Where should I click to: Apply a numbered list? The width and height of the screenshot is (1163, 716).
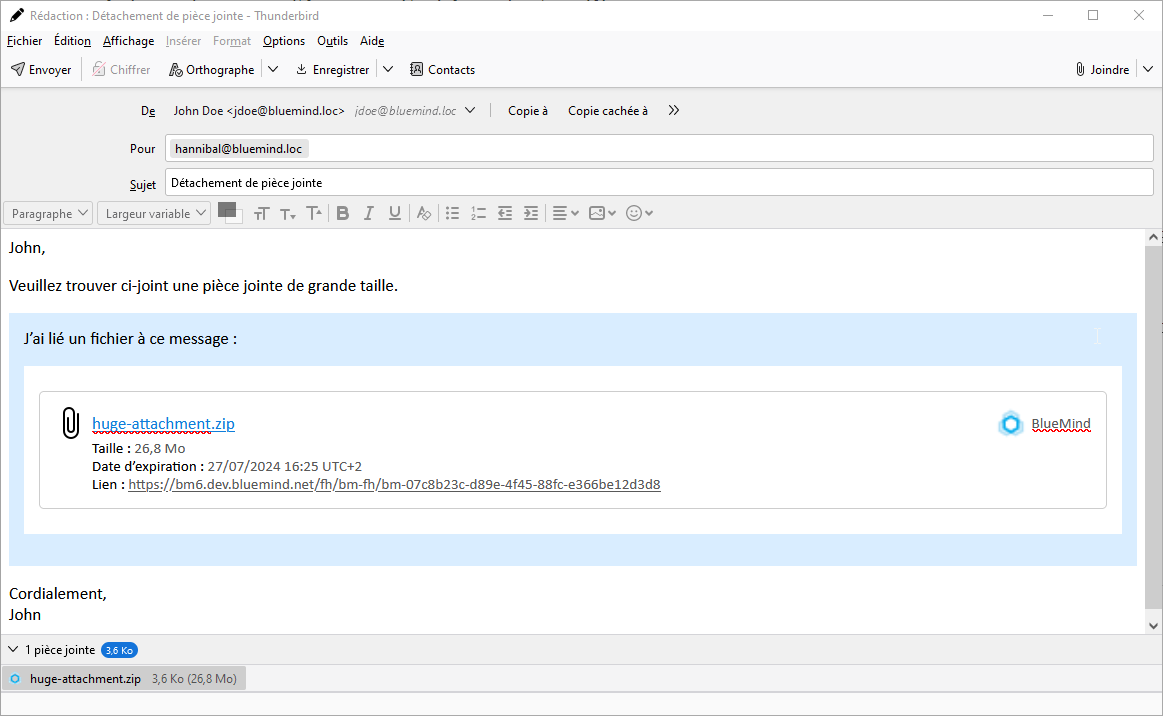point(478,213)
